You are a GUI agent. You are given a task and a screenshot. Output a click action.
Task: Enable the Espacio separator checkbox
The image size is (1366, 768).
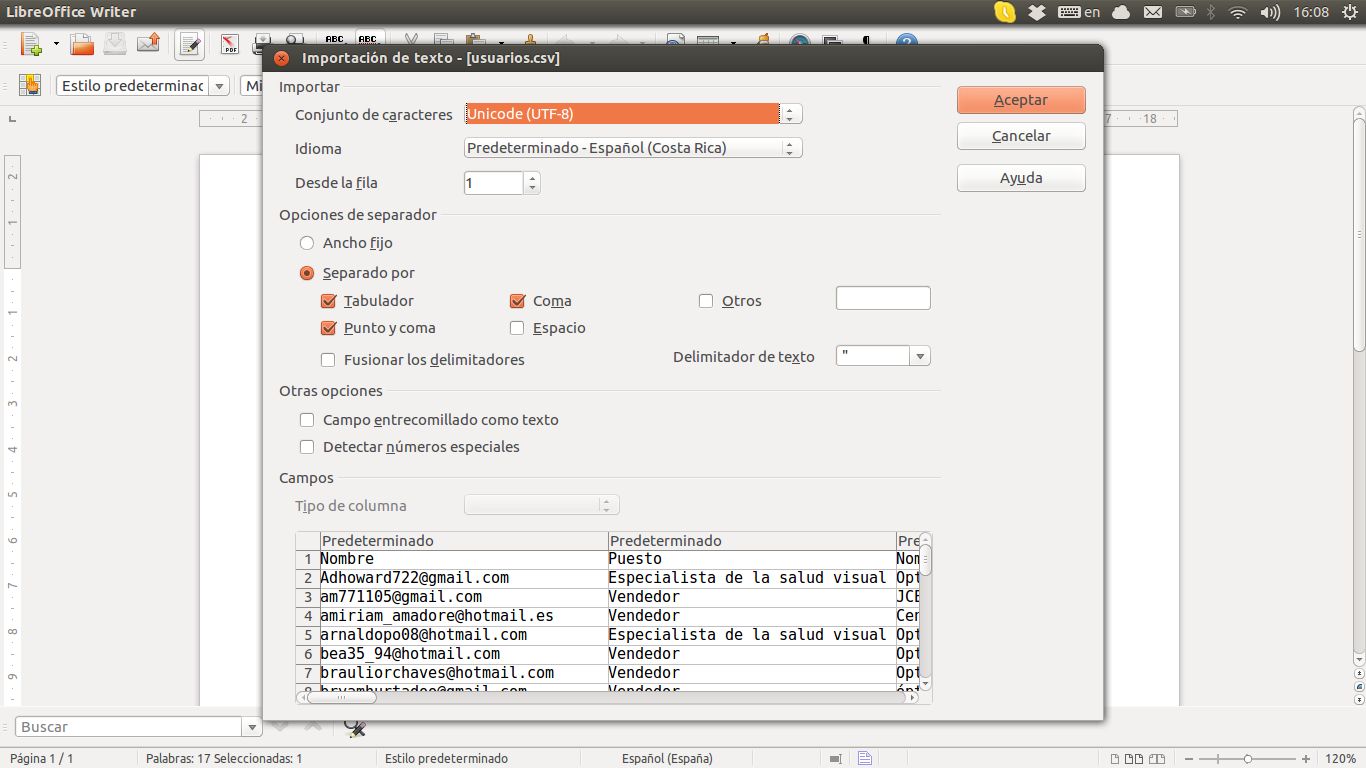[x=517, y=328]
